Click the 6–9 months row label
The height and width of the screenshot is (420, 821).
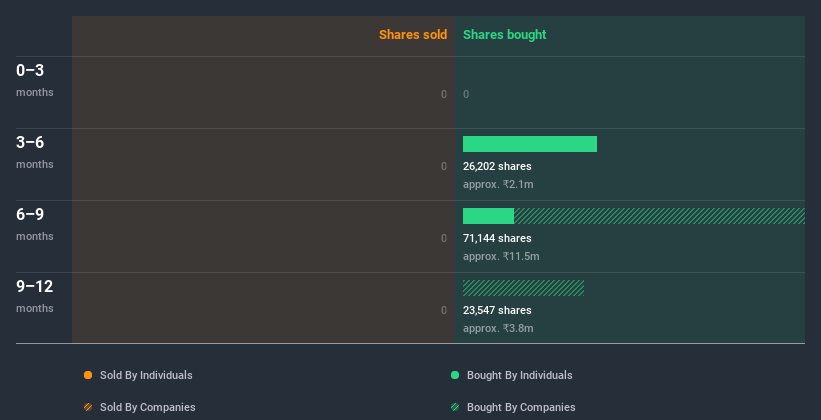point(35,224)
